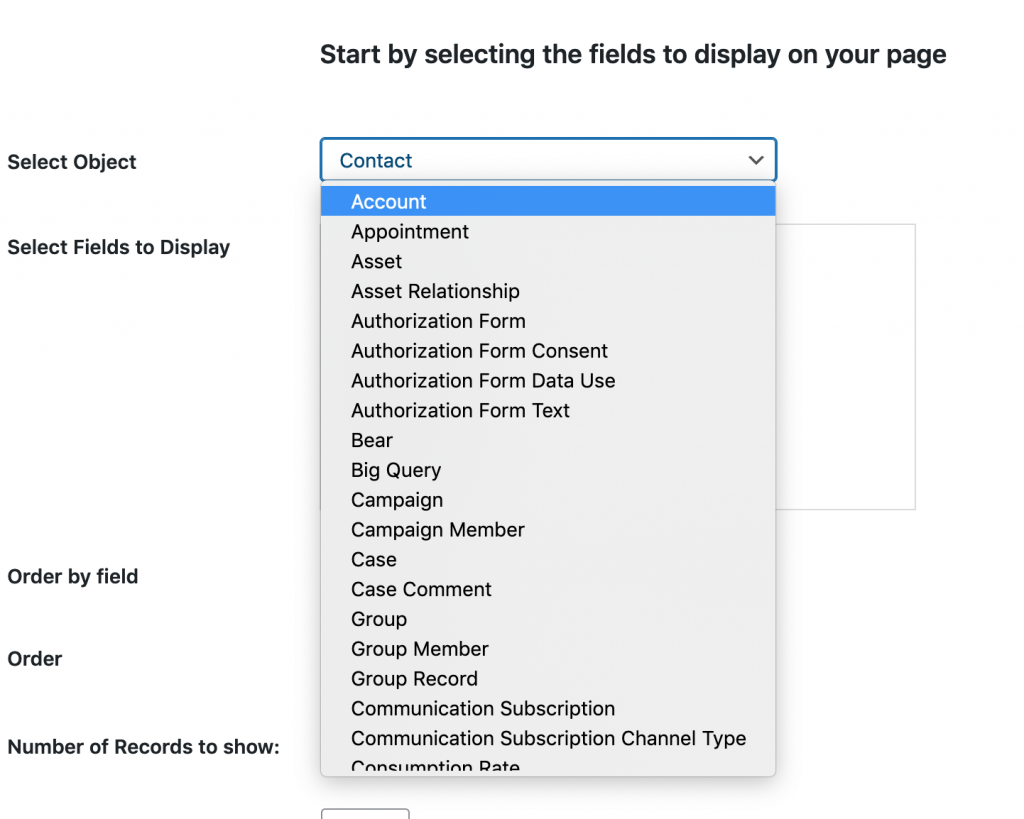The width and height of the screenshot is (1024, 819).
Task: Pick Campaign Member option
Action: (548, 530)
